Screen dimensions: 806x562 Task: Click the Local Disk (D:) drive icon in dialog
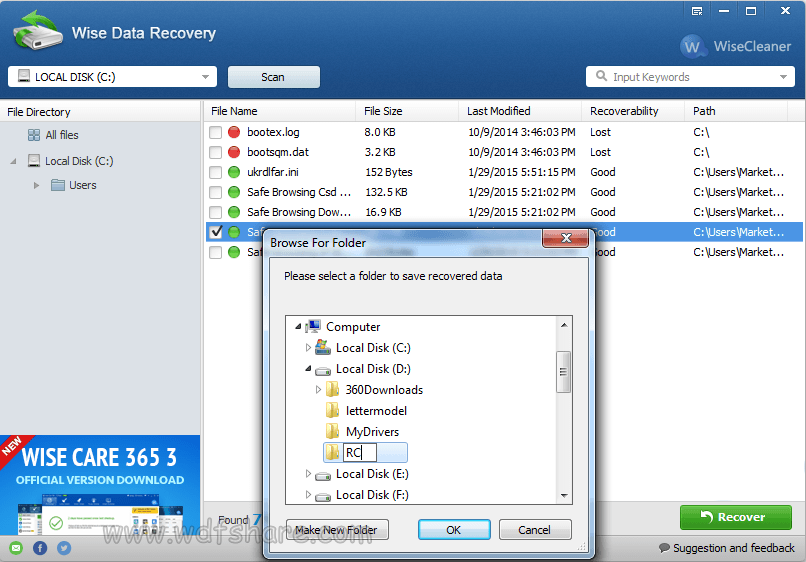tap(323, 370)
